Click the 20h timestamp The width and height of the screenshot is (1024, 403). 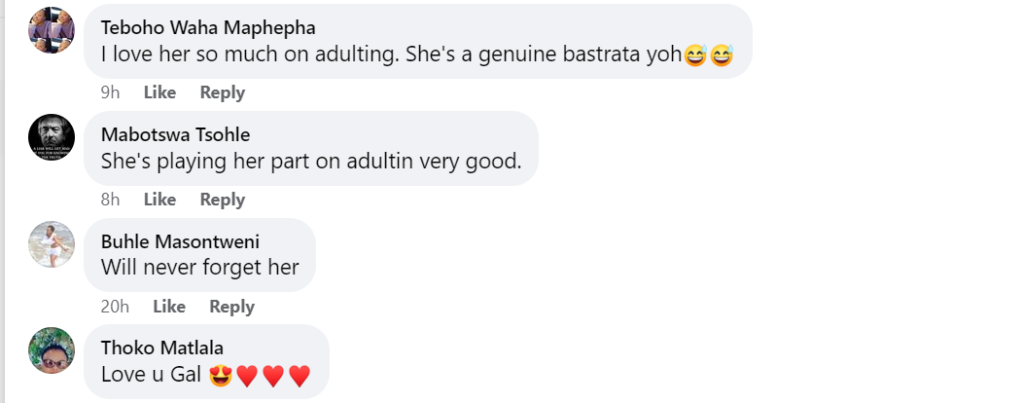tap(115, 306)
